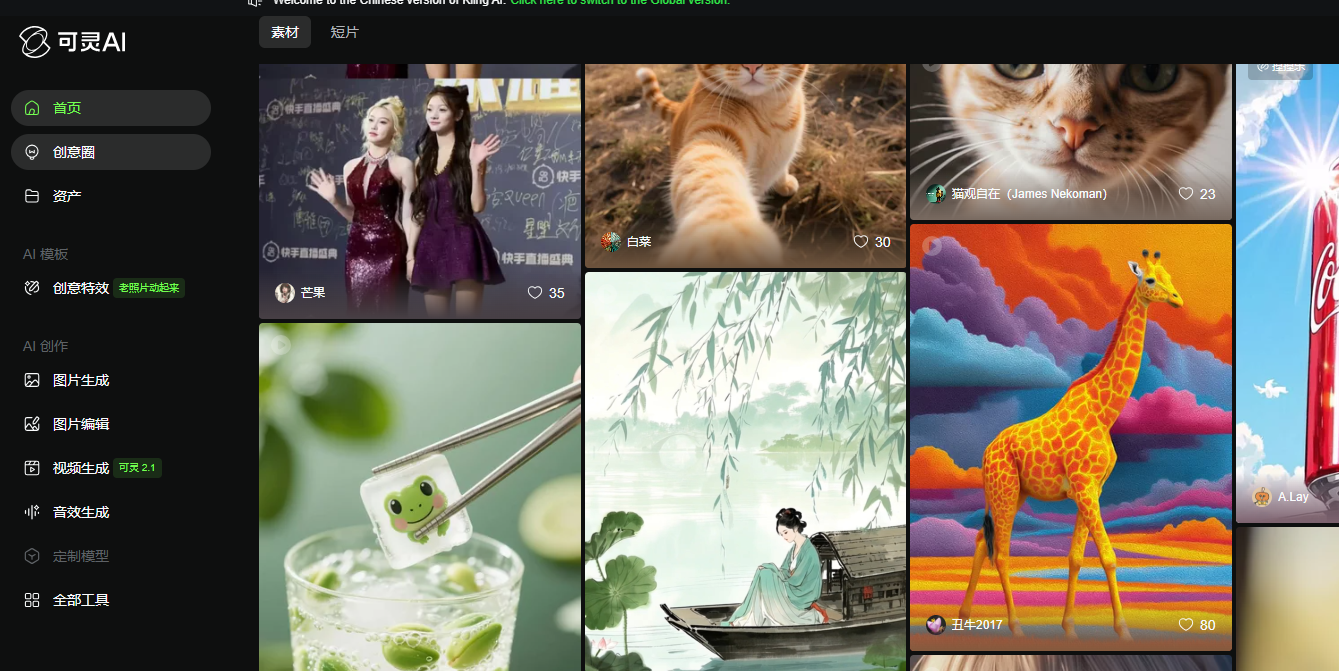Open the frog ice cube thumbnail
The width and height of the screenshot is (1339, 671).
(x=420, y=497)
